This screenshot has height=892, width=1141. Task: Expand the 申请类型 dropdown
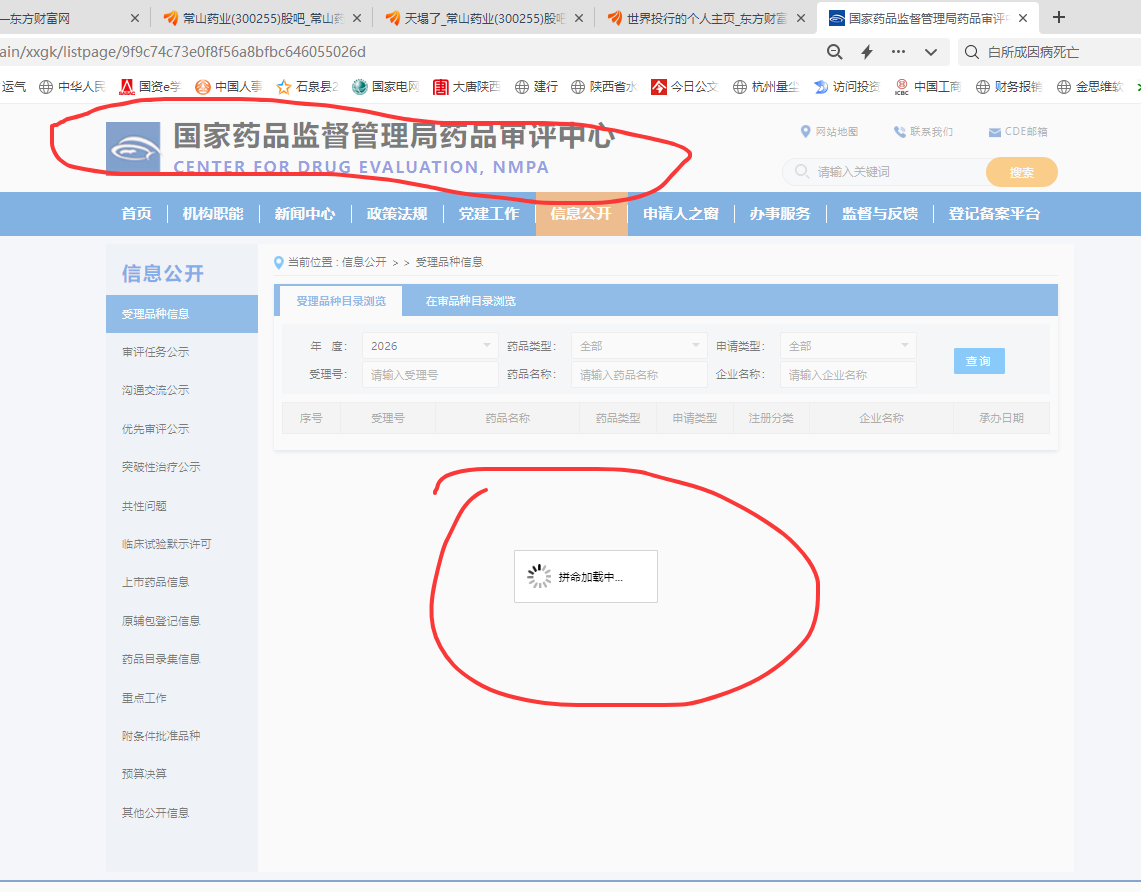point(848,346)
